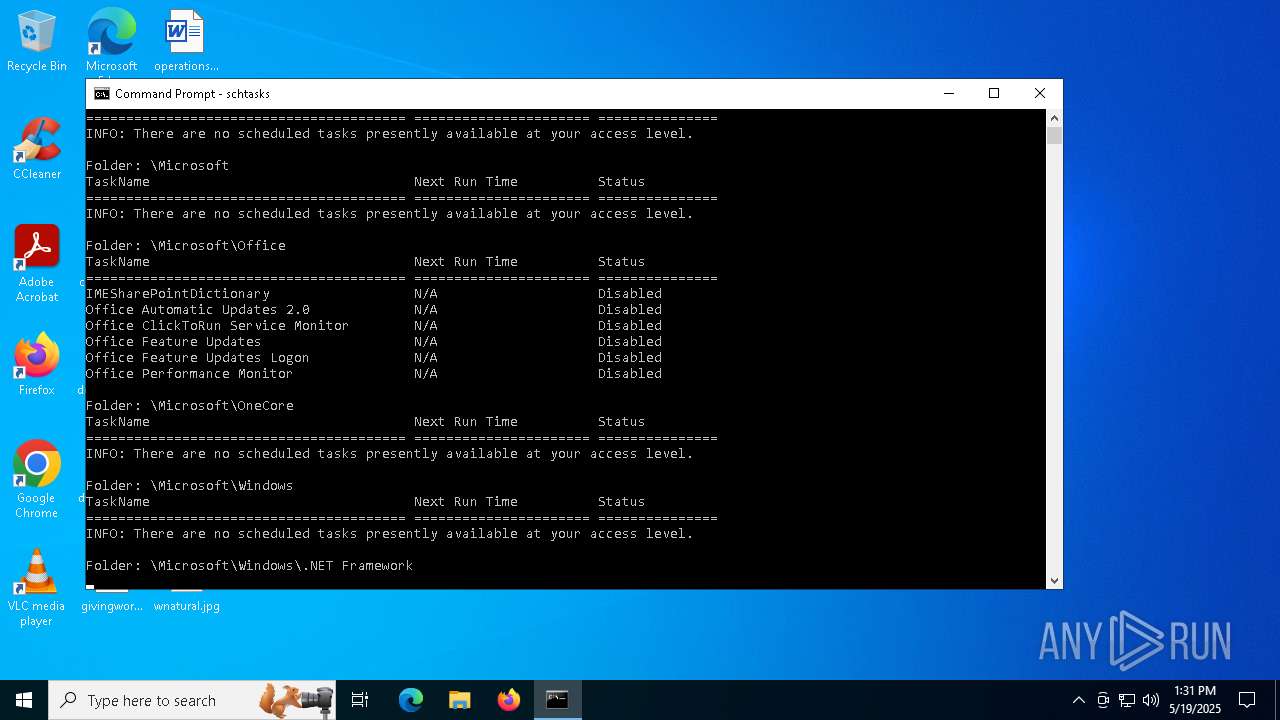Click the console scrollbar up arrow
1280x720 pixels.
coord(1054,117)
